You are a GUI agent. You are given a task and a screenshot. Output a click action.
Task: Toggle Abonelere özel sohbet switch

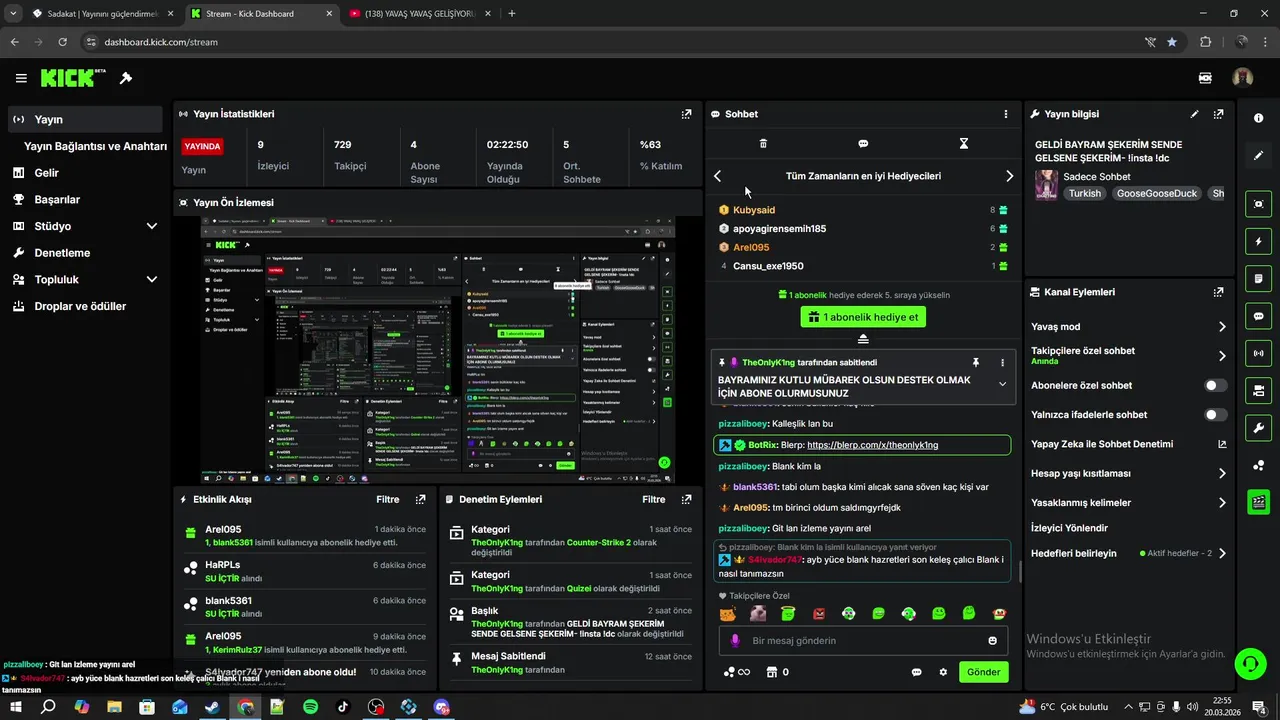click(1216, 385)
